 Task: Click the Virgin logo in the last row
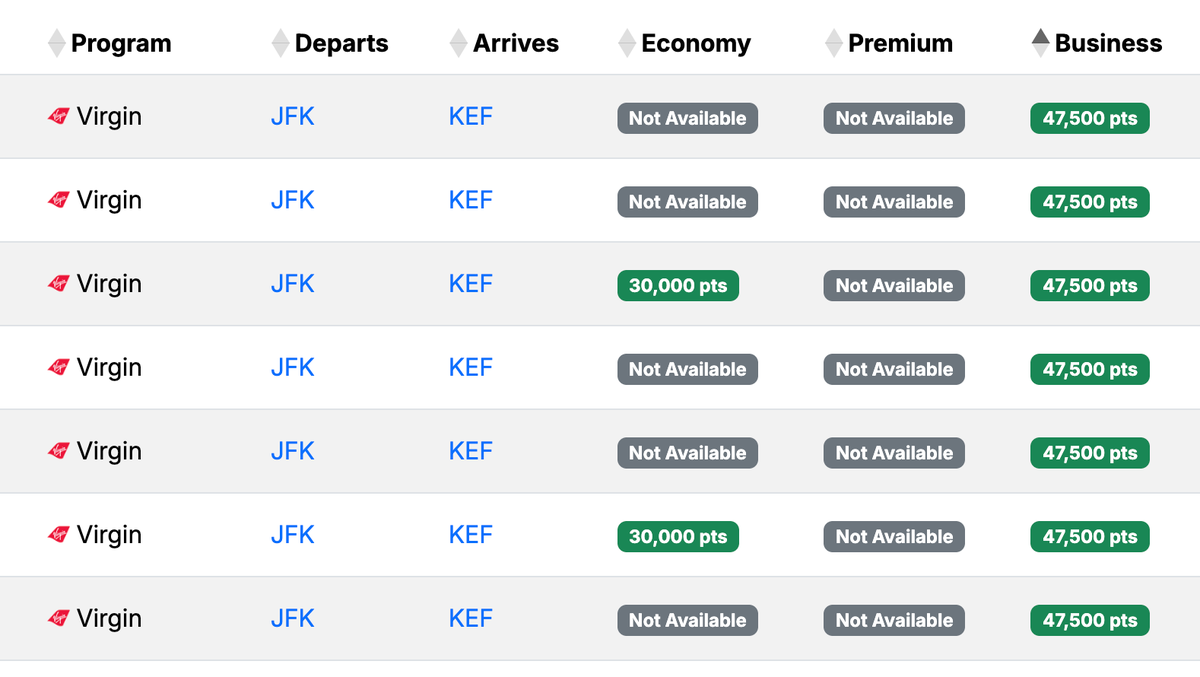click(x=60, y=619)
